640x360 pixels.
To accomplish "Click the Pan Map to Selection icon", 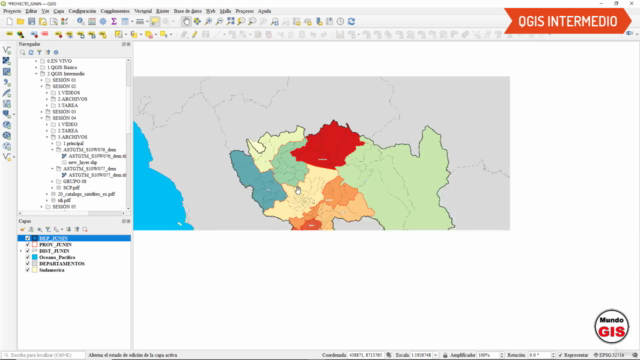I will coord(197,21).
